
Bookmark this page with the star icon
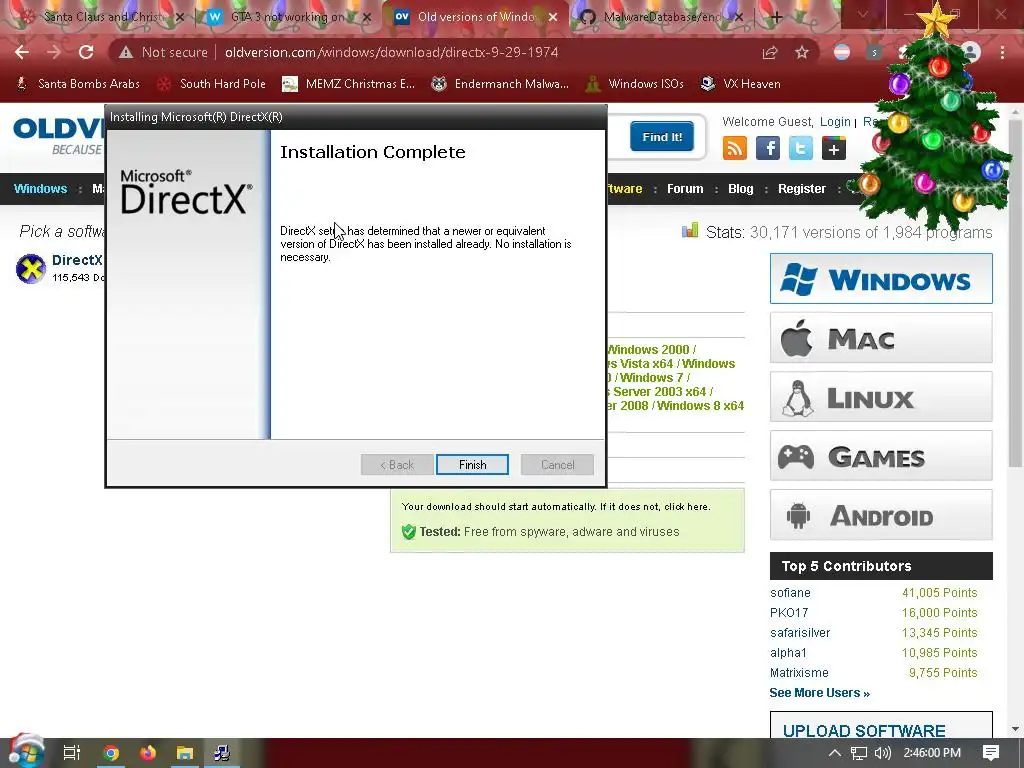802,52
